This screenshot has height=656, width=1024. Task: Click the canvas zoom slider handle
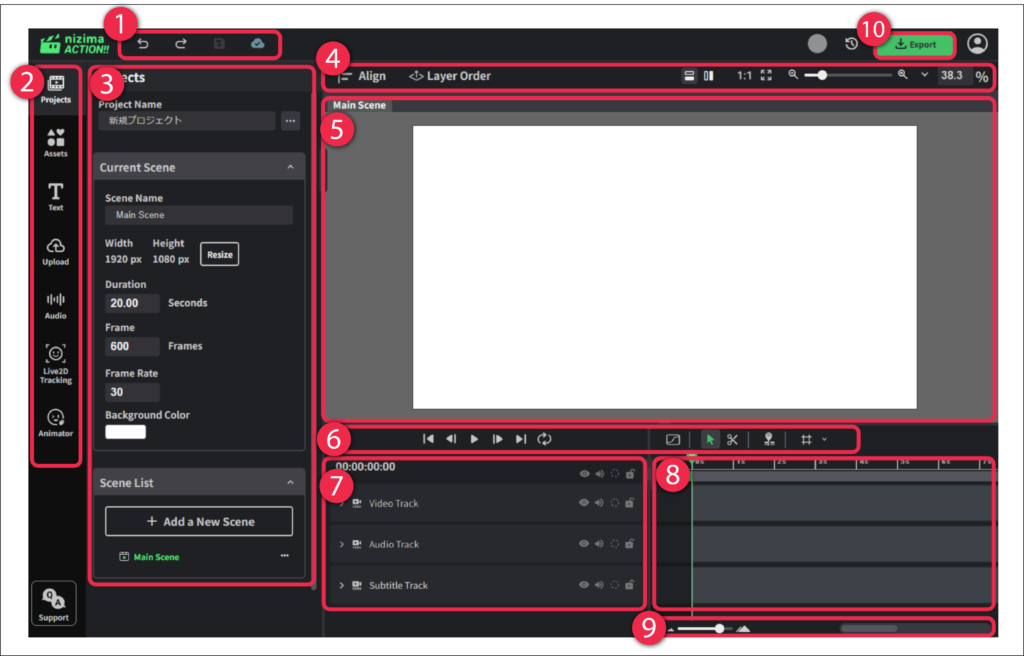coord(822,75)
